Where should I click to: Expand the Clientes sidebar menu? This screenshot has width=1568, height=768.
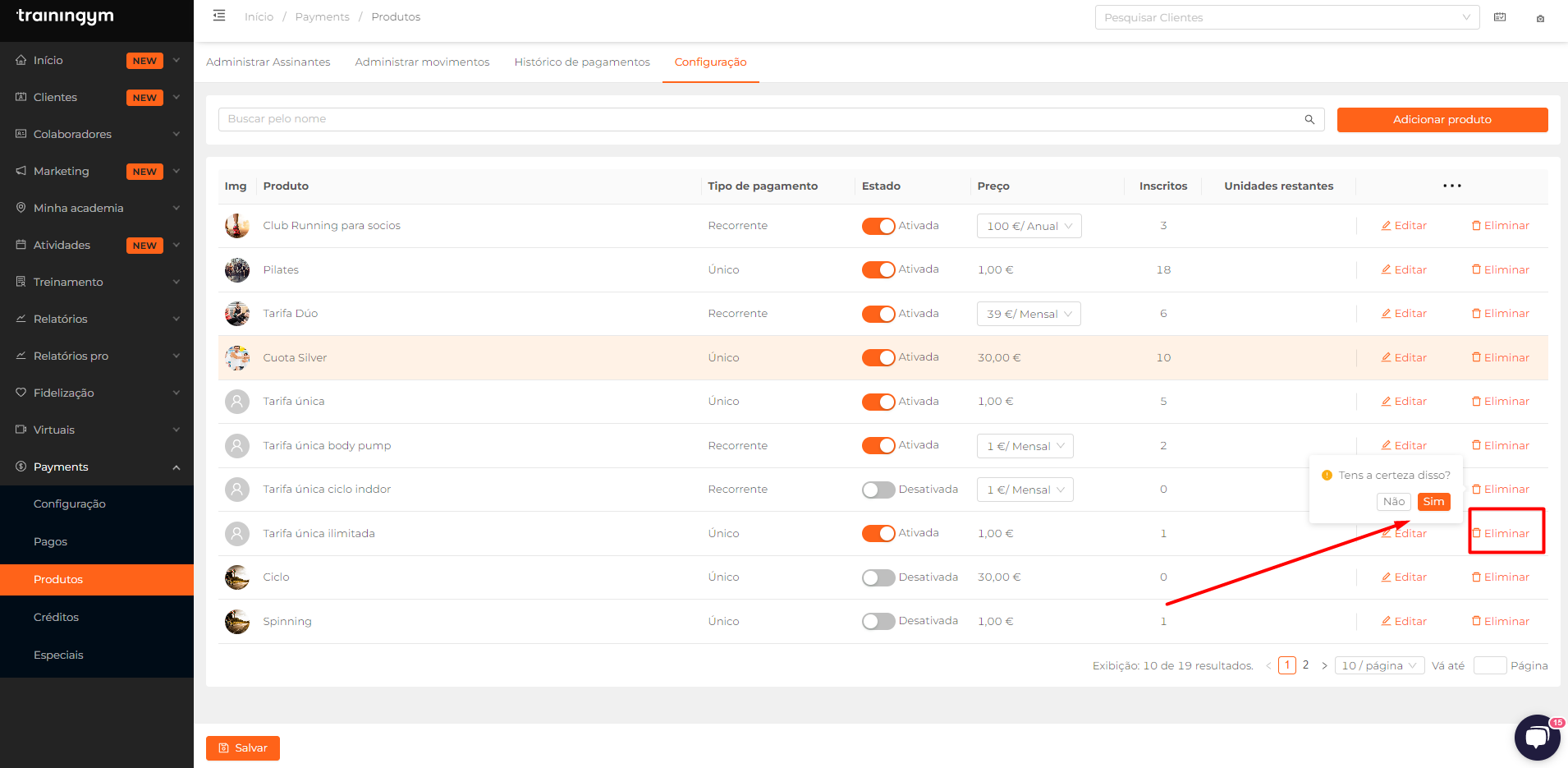tap(97, 97)
